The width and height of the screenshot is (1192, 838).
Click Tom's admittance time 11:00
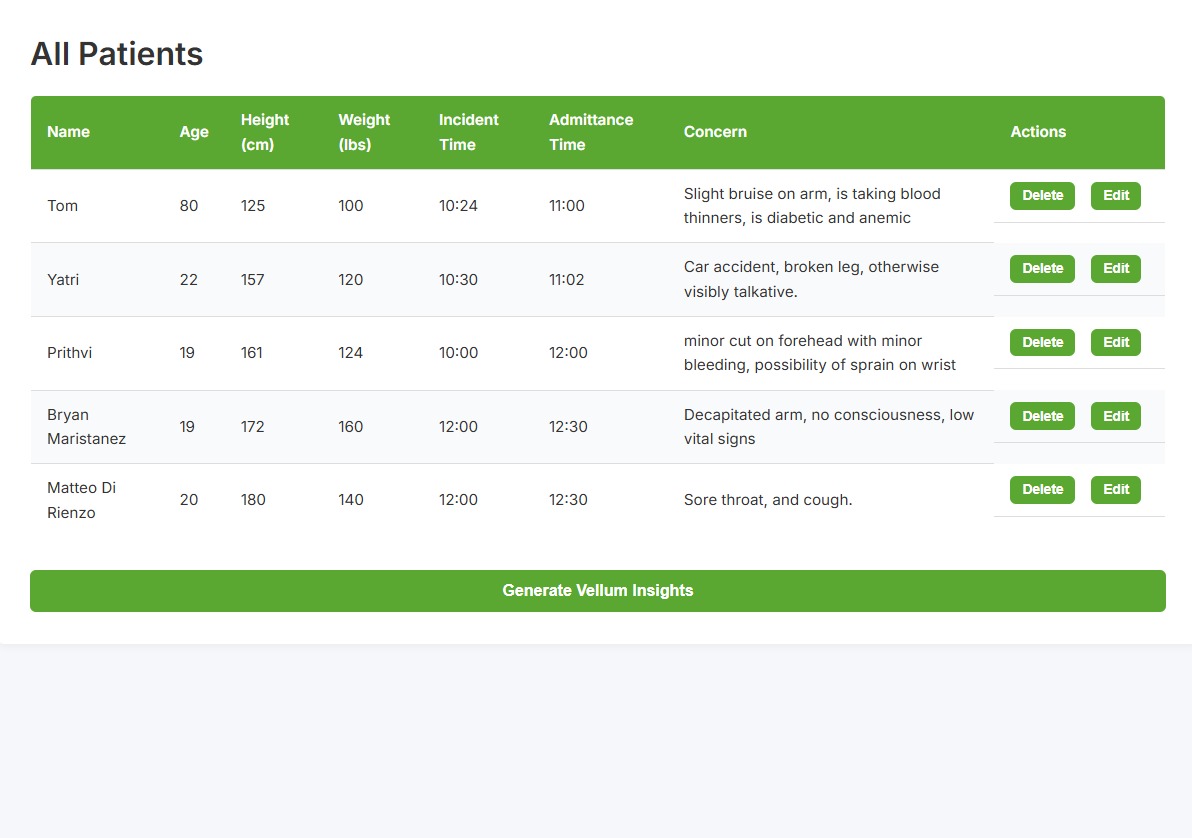[566, 206]
